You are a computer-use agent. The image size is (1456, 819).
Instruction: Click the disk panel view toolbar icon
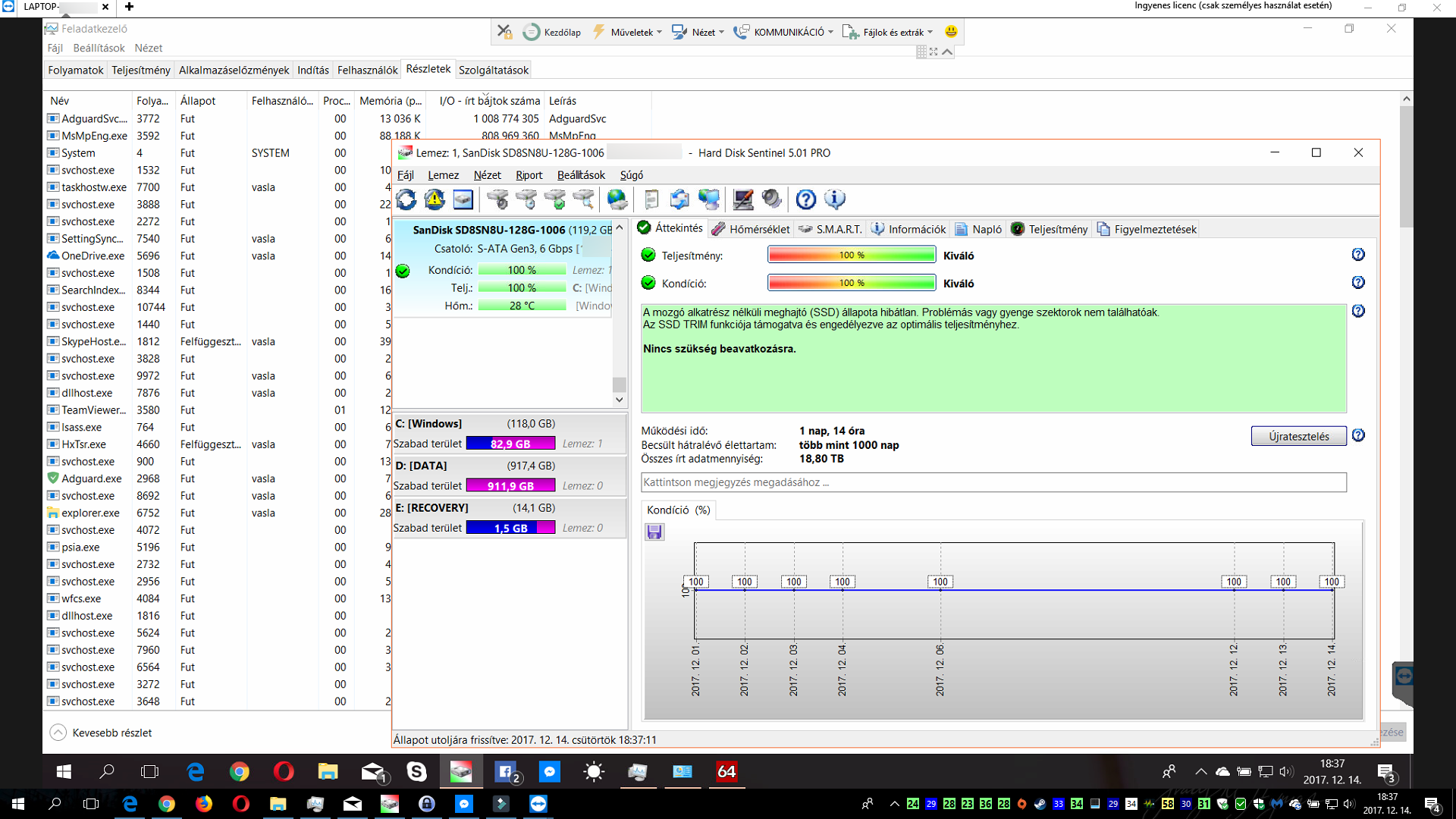(463, 199)
